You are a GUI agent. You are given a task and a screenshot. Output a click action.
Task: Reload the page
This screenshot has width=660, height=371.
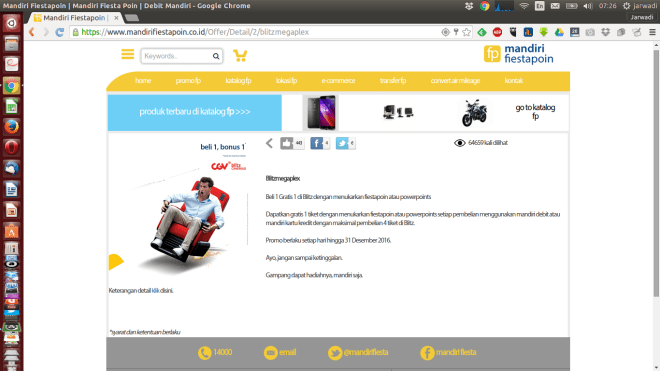pos(60,32)
